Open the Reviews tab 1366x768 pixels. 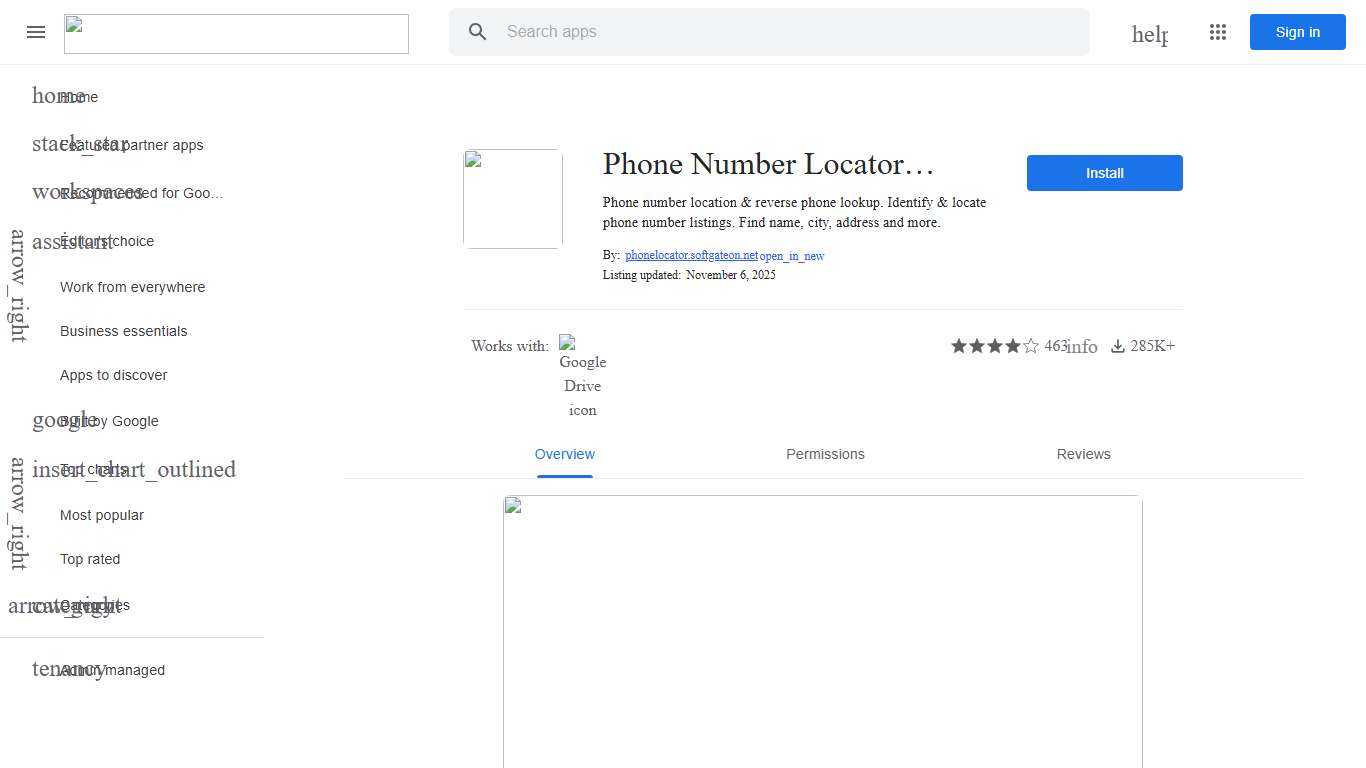[1083, 454]
